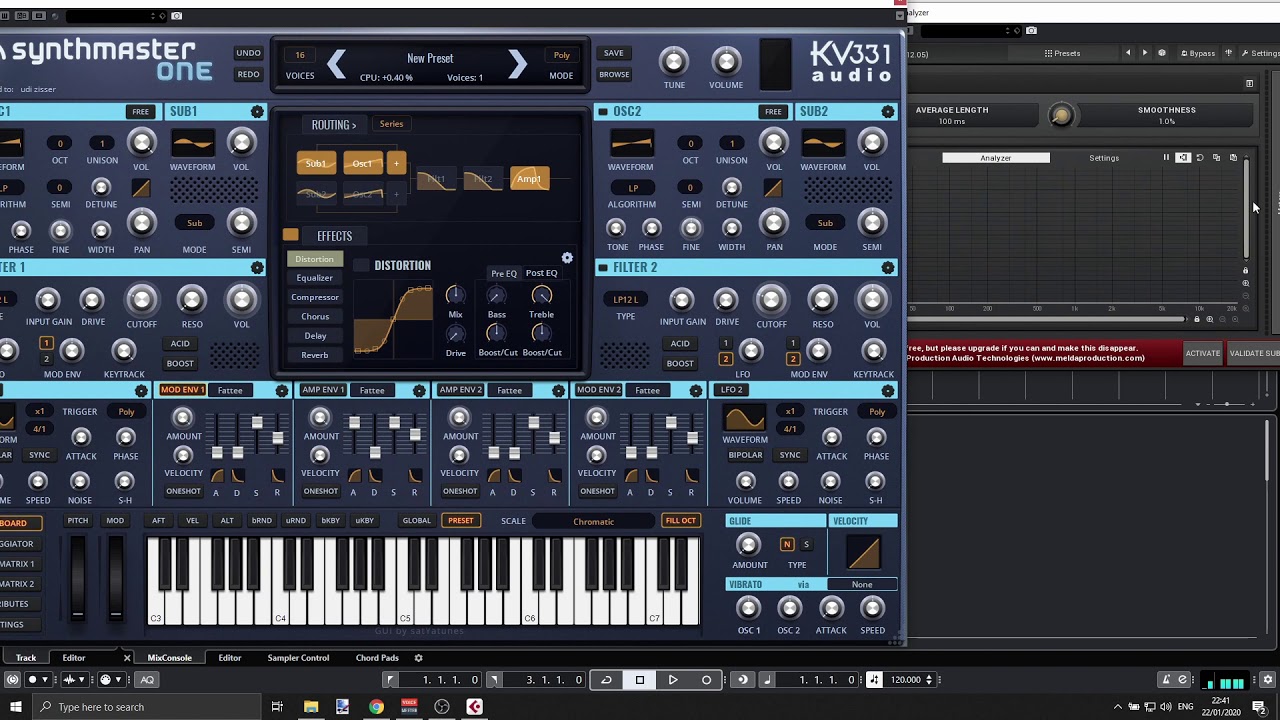Pause the analyzer display
The image size is (1280, 720).
1166,158
